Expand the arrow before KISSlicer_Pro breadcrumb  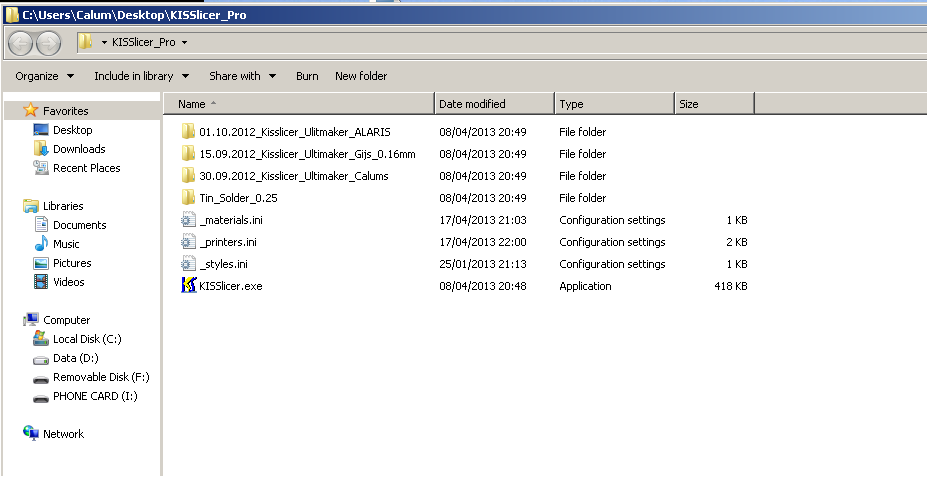click(x=104, y=43)
